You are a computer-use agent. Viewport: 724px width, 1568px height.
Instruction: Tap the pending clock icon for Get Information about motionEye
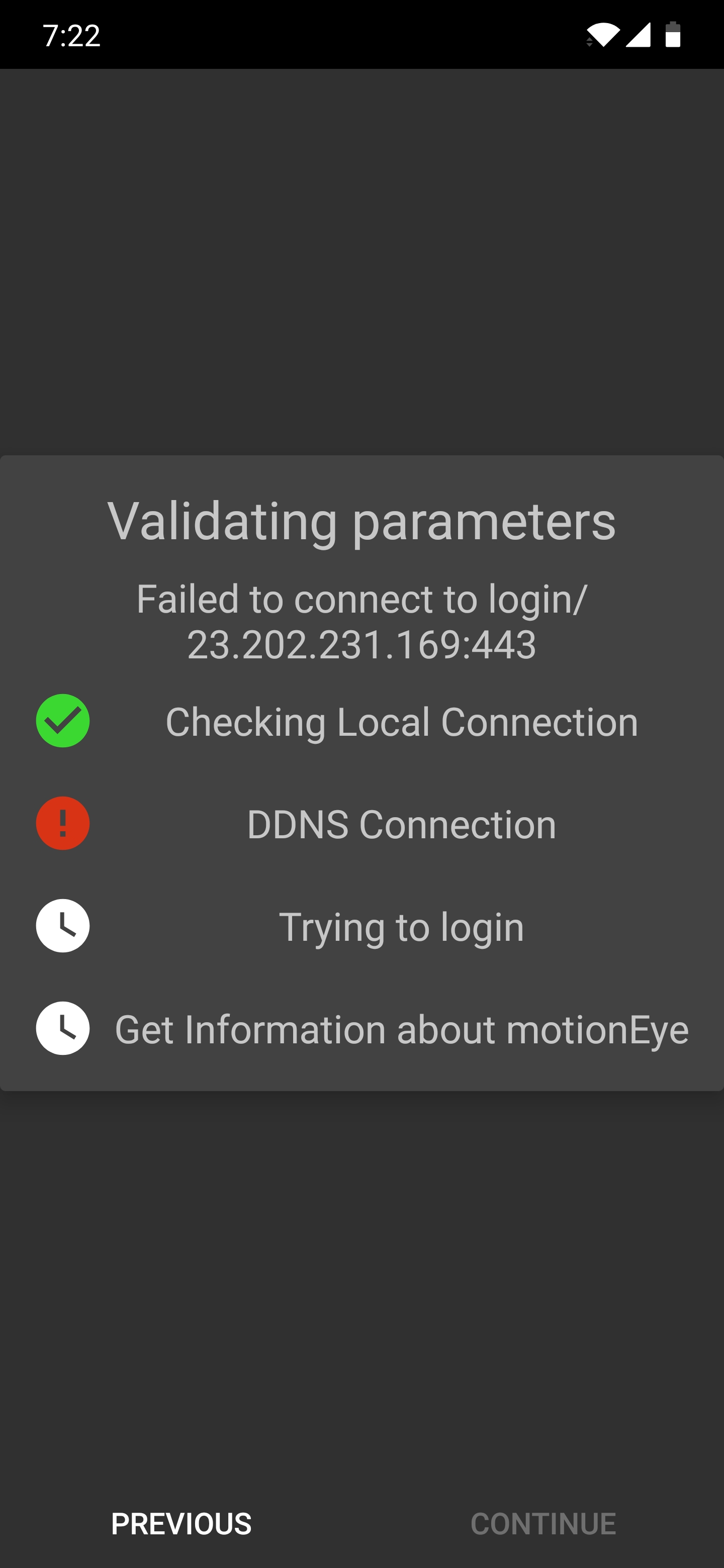click(x=63, y=1029)
